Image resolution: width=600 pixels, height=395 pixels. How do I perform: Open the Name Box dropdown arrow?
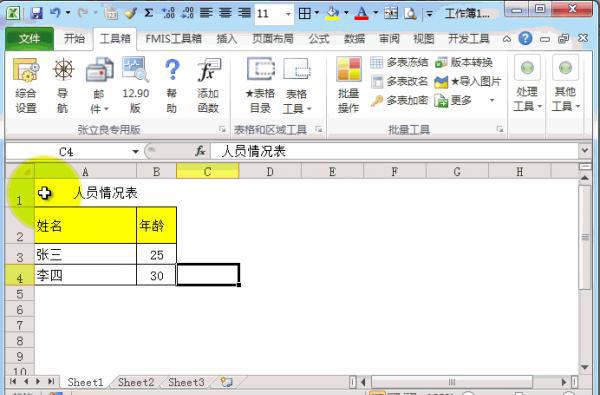(x=135, y=152)
